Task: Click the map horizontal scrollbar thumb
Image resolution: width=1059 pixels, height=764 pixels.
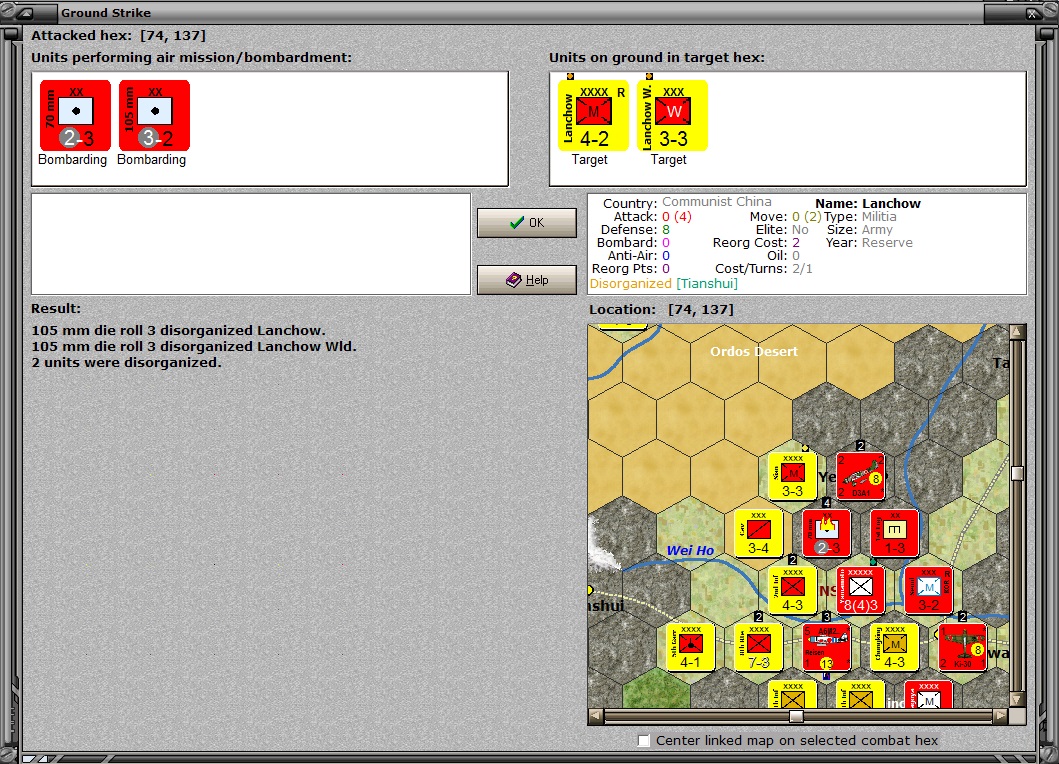Action: pyautogui.click(x=796, y=715)
